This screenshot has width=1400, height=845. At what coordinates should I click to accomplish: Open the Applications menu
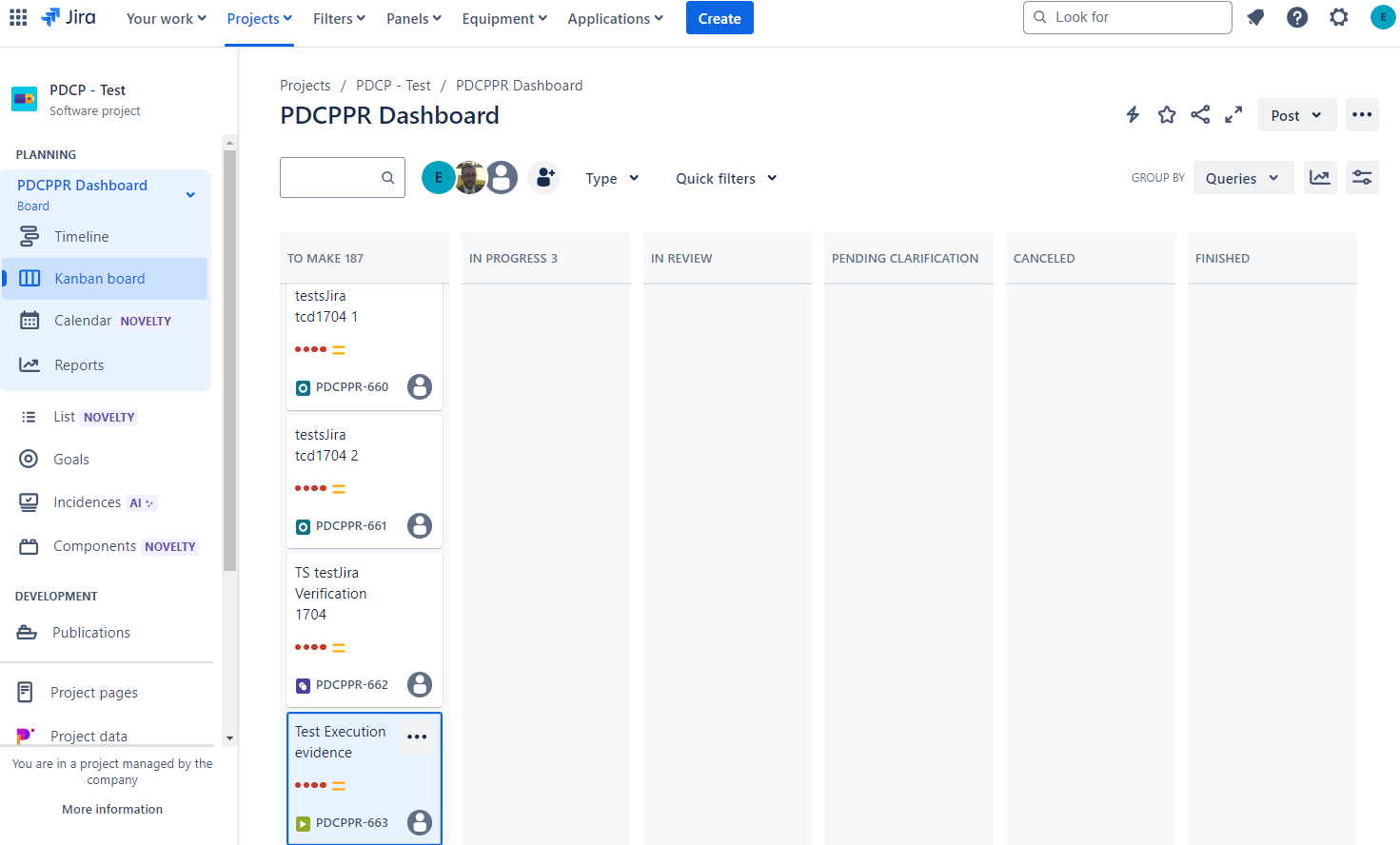pos(615,18)
